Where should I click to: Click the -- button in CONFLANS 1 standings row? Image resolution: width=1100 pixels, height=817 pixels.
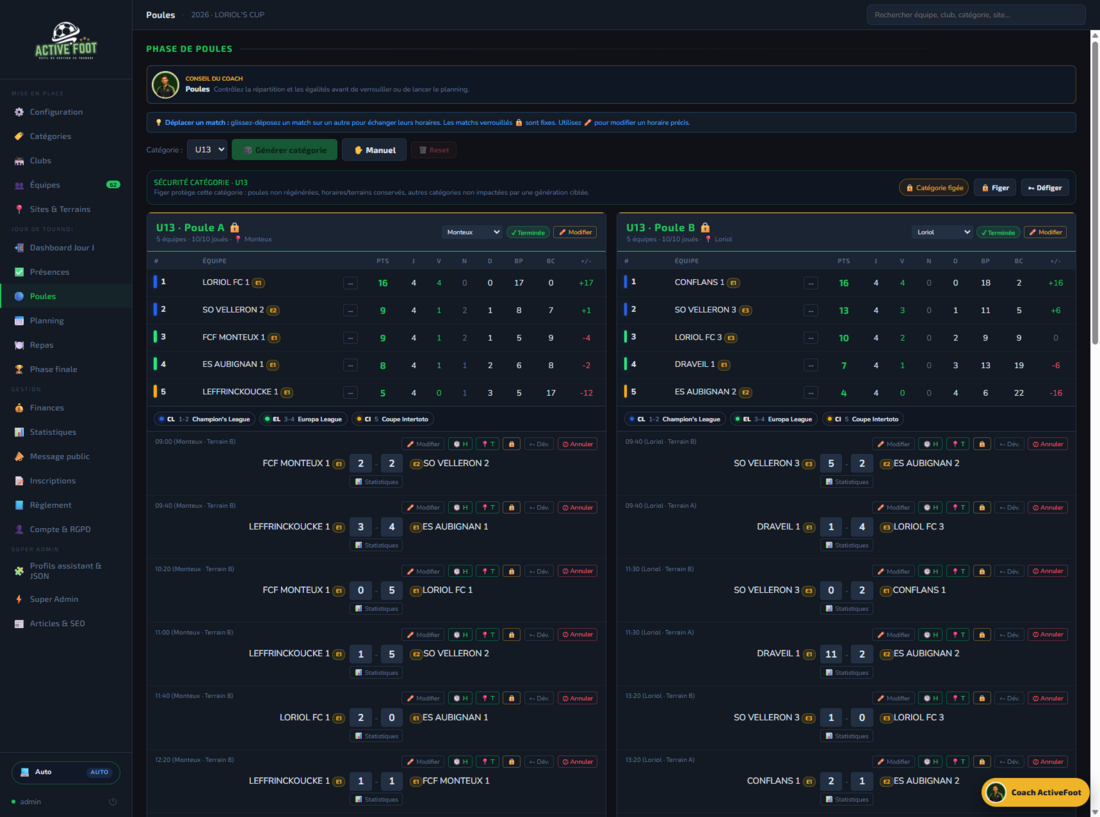810,283
